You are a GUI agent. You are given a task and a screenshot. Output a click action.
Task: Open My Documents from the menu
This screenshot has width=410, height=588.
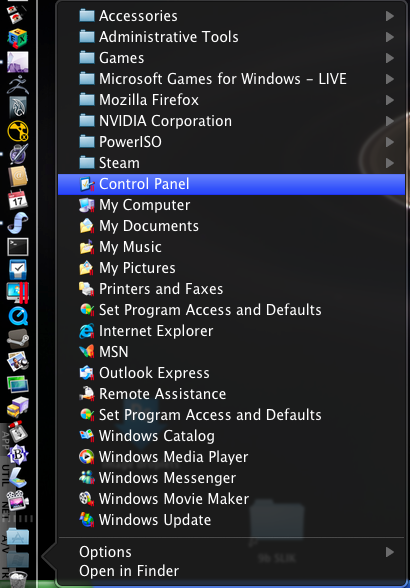pyautogui.click(x=231, y=226)
